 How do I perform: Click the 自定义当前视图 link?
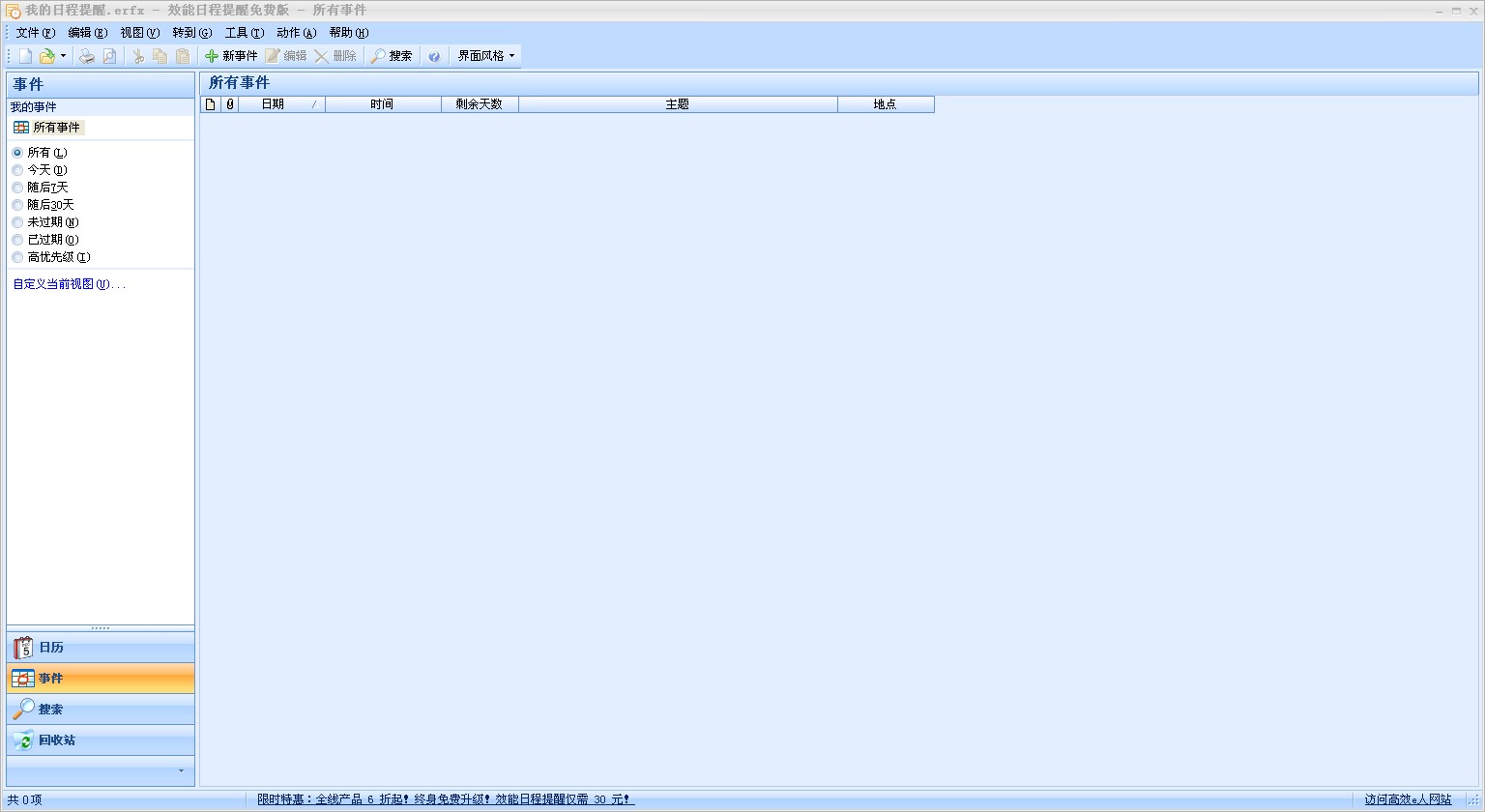click(x=69, y=284)
